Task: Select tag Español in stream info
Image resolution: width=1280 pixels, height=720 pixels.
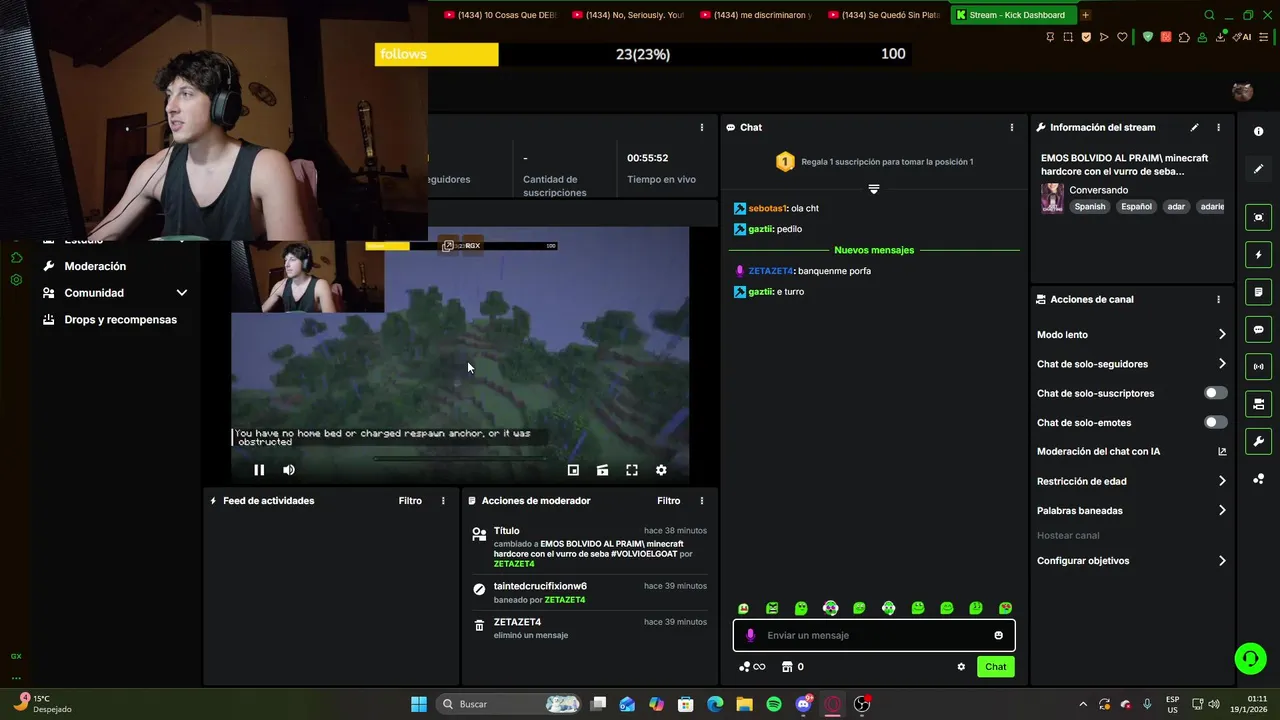Action: click(1136, 207)
